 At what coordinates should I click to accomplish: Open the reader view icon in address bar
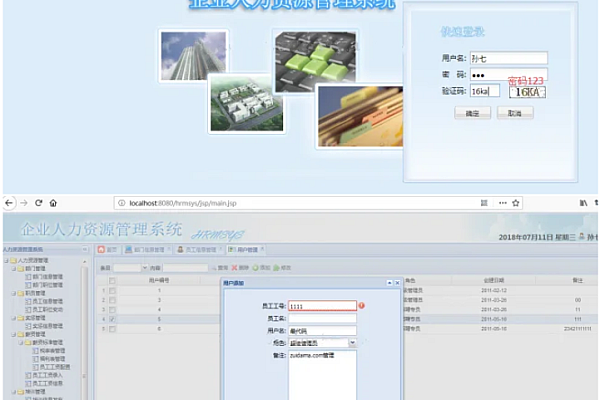(484, 203)
